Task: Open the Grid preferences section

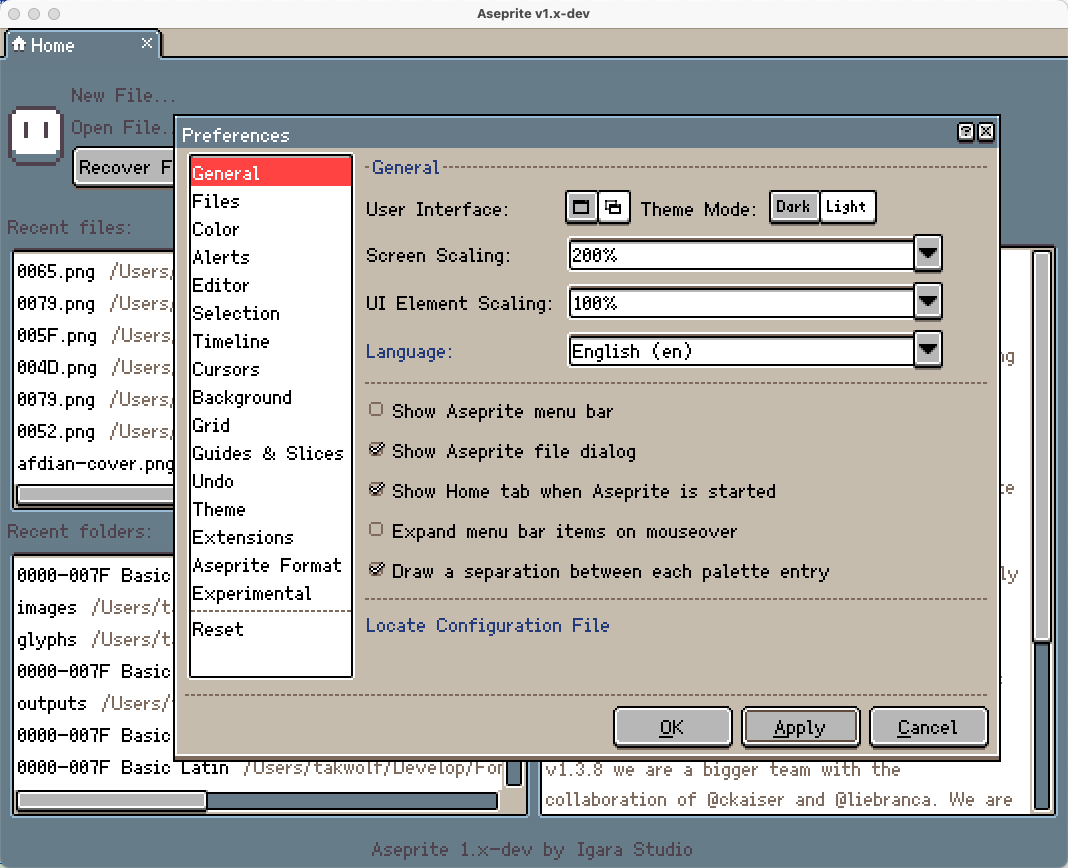Action: 270,425
